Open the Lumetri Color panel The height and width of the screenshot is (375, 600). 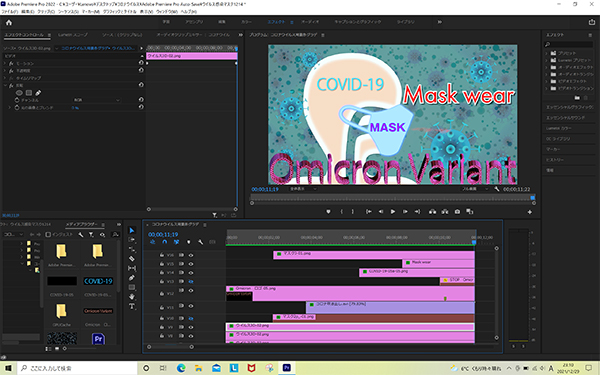559,129
